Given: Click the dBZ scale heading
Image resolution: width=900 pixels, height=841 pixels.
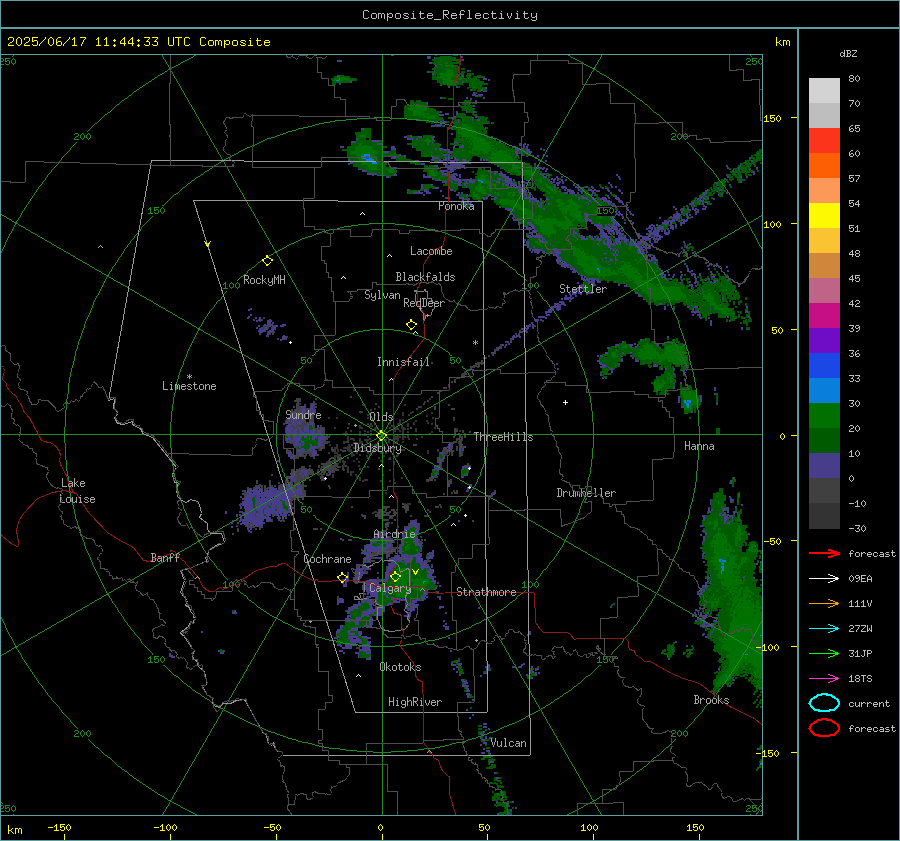Looking at the screenshot, I should 848,53.
